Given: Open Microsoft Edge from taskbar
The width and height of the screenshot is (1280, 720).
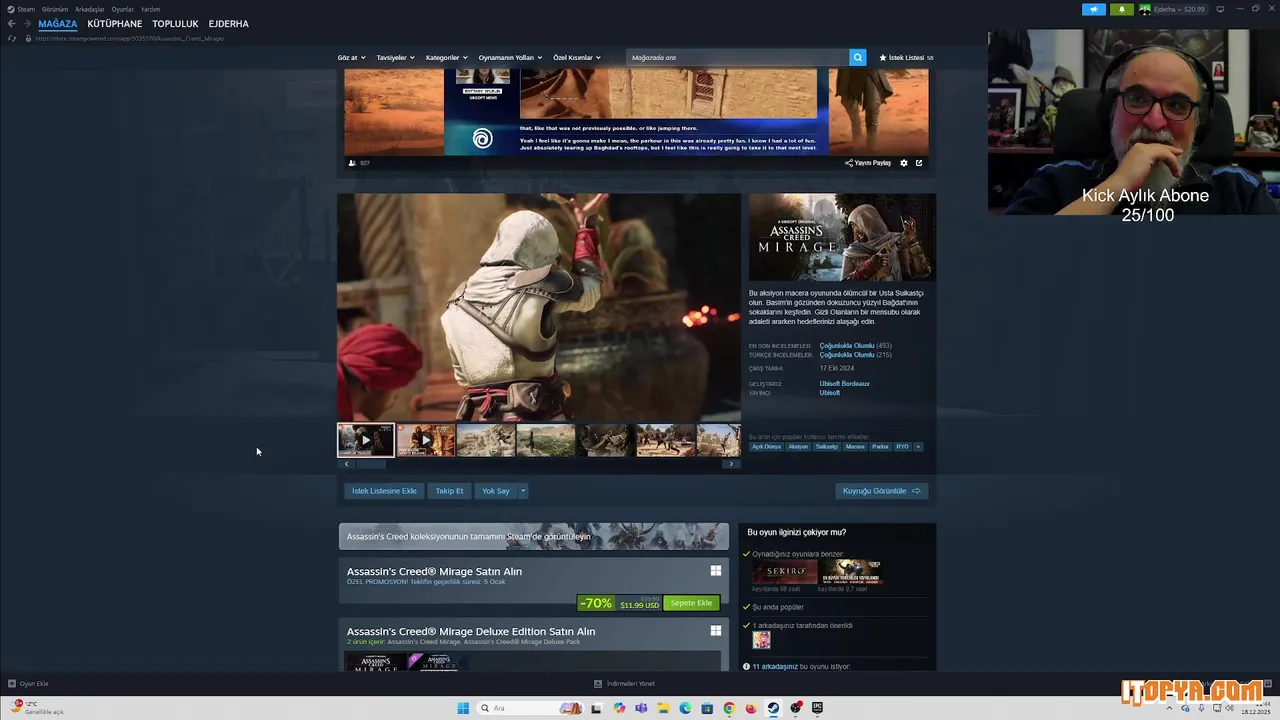Looking at the screenshot, I should 685,708.
